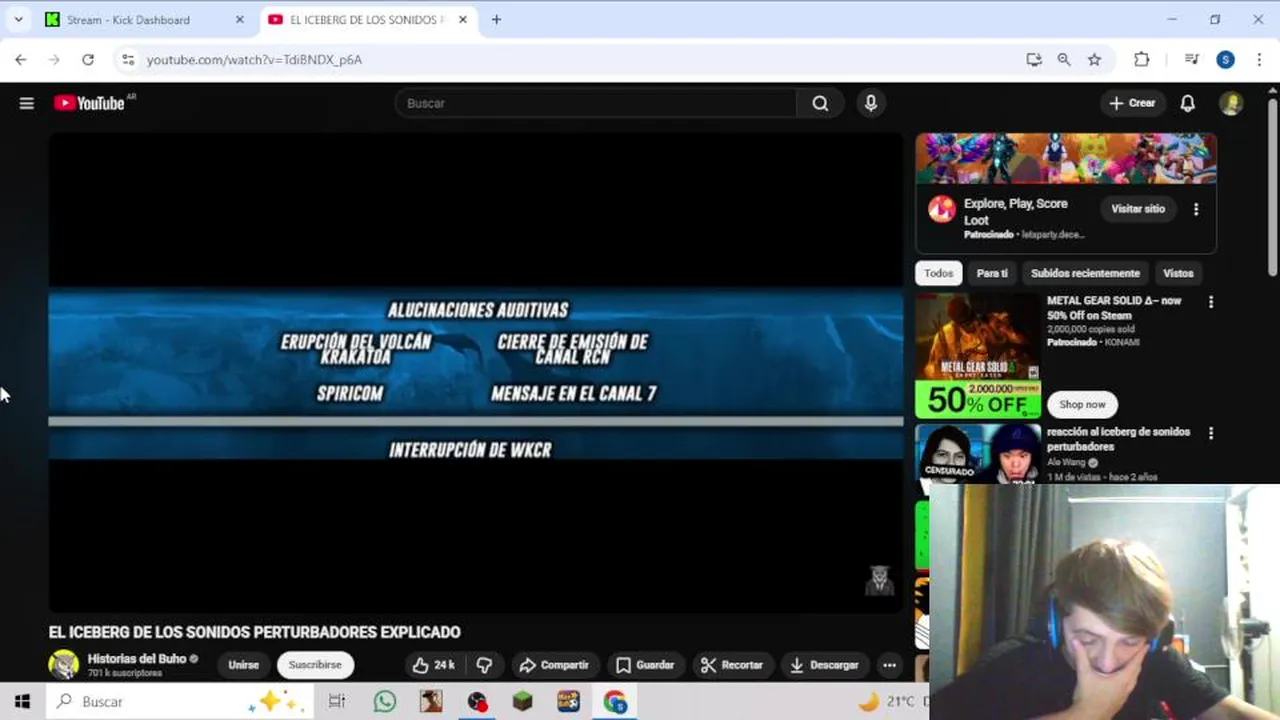Start voice search with microphone icon
1280x720 pixels.
pyautogui.click(x=871, y=103)
